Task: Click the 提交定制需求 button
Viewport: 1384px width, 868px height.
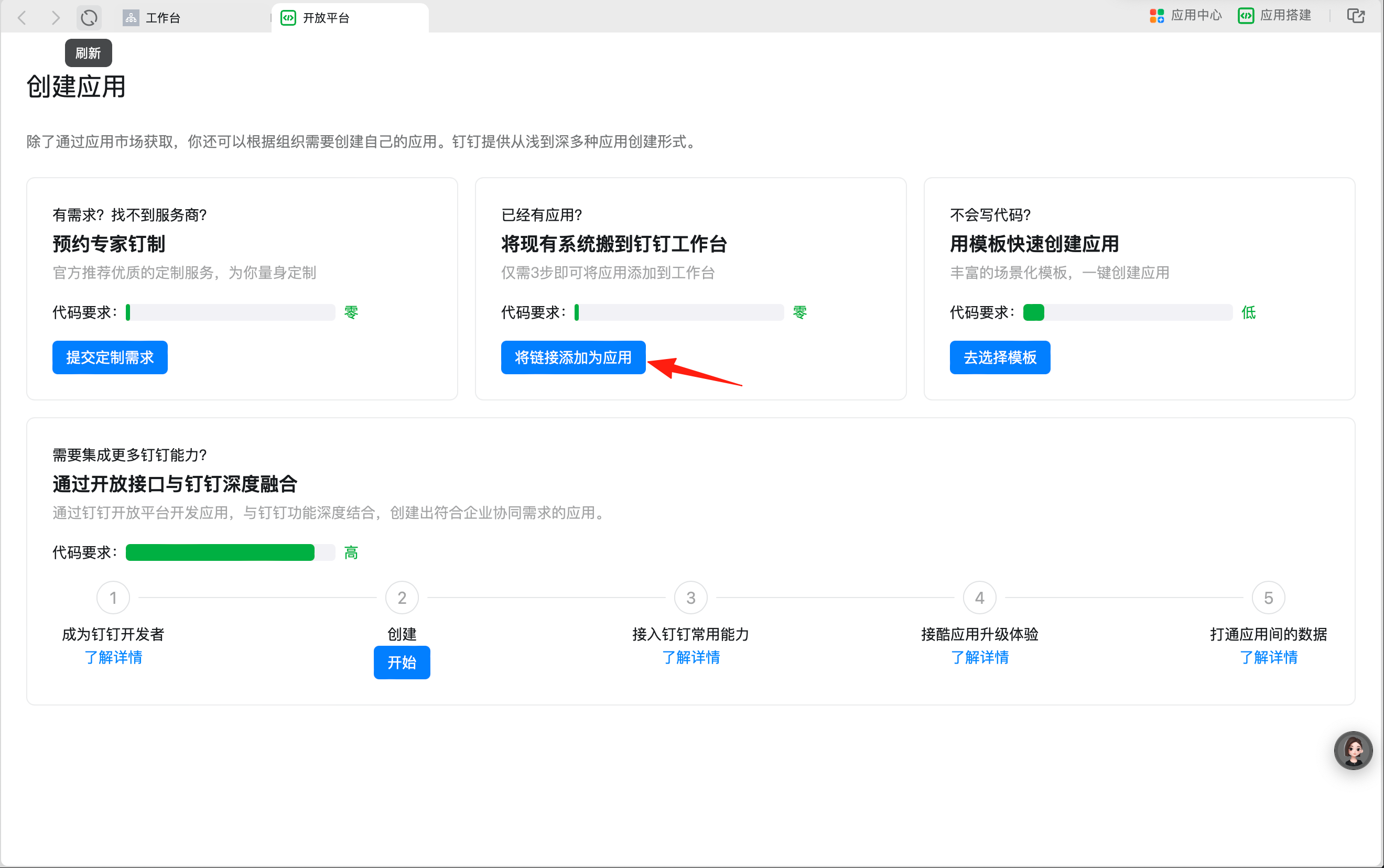Action: coord(110,357)
